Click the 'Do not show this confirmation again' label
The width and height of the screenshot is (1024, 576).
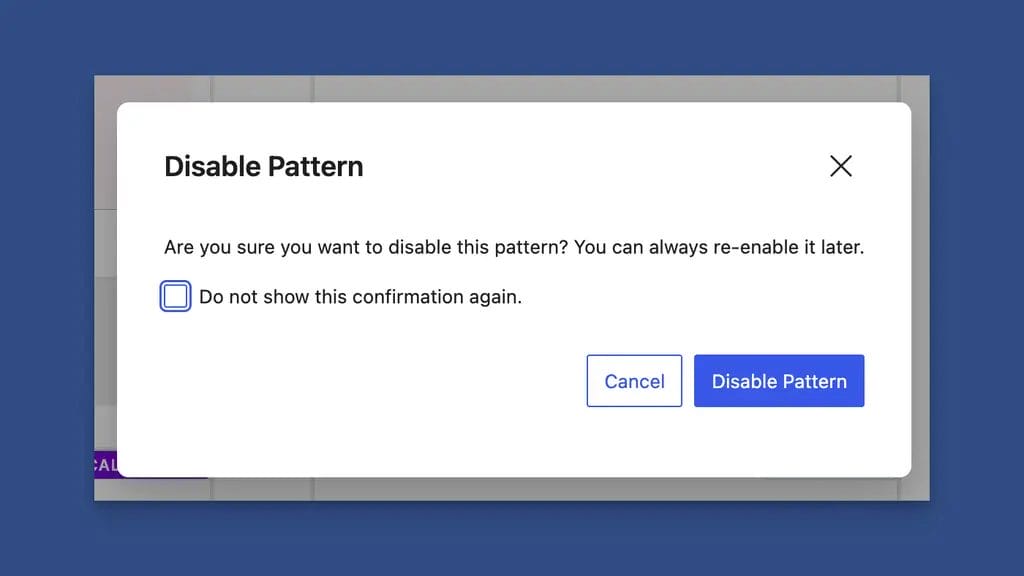[x=361, y=296]
